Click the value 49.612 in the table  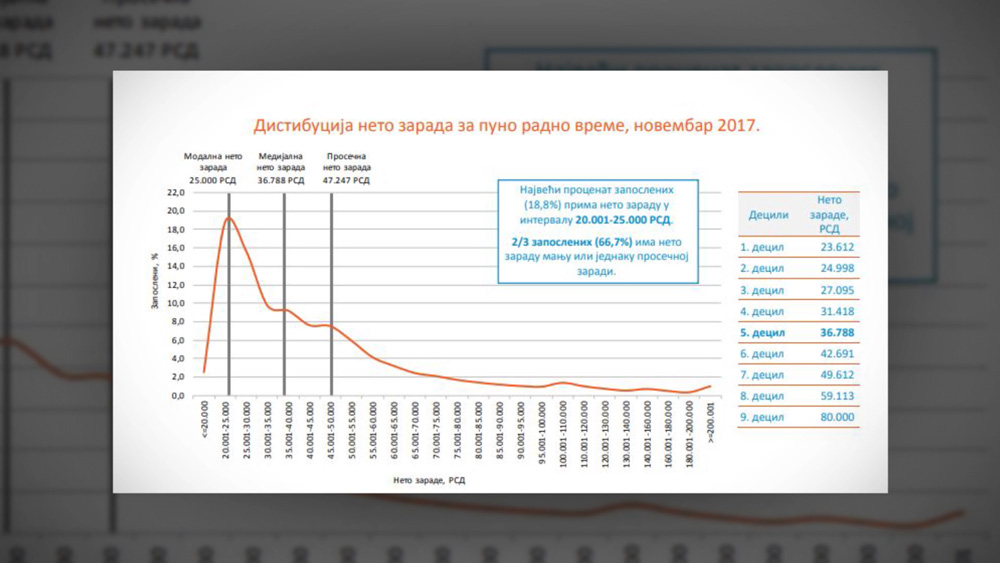click(836, 375)
